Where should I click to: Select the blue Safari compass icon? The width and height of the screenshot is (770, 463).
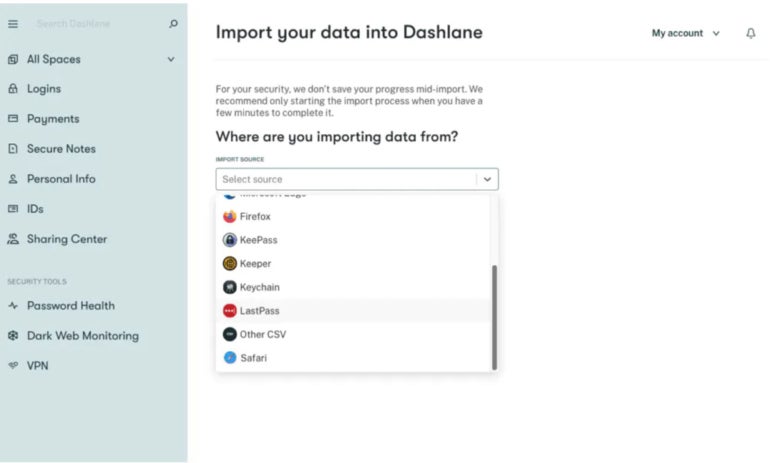tap(230, 358)
